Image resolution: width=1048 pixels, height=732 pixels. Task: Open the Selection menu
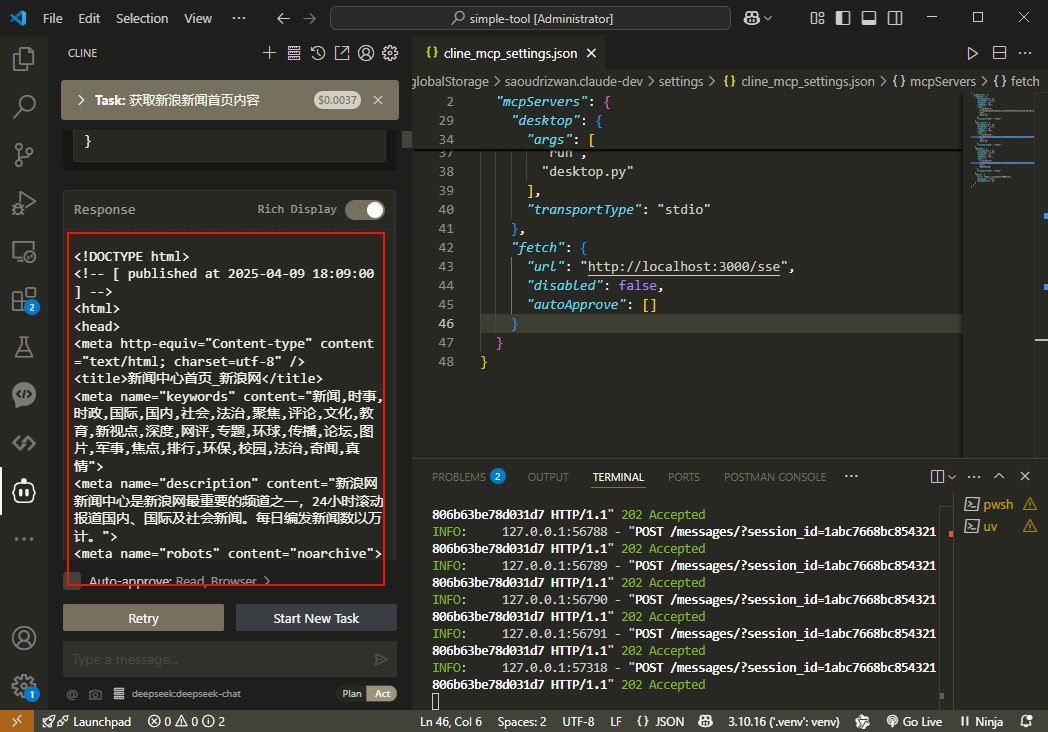click(142, 18)
